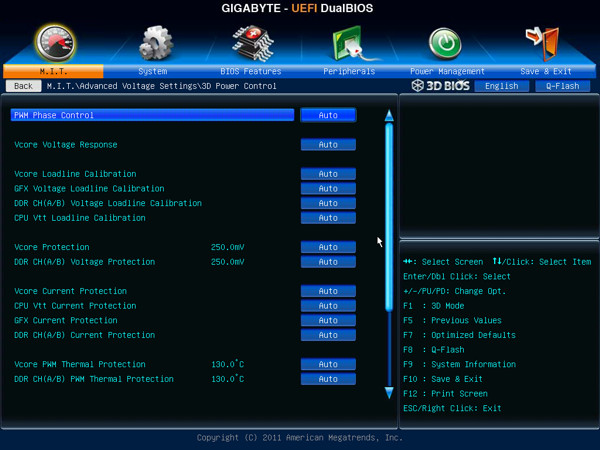Viewport: 600px width, 450px height.
Task: Select the Save & Exit door icon
Action: tap(543, 43)
